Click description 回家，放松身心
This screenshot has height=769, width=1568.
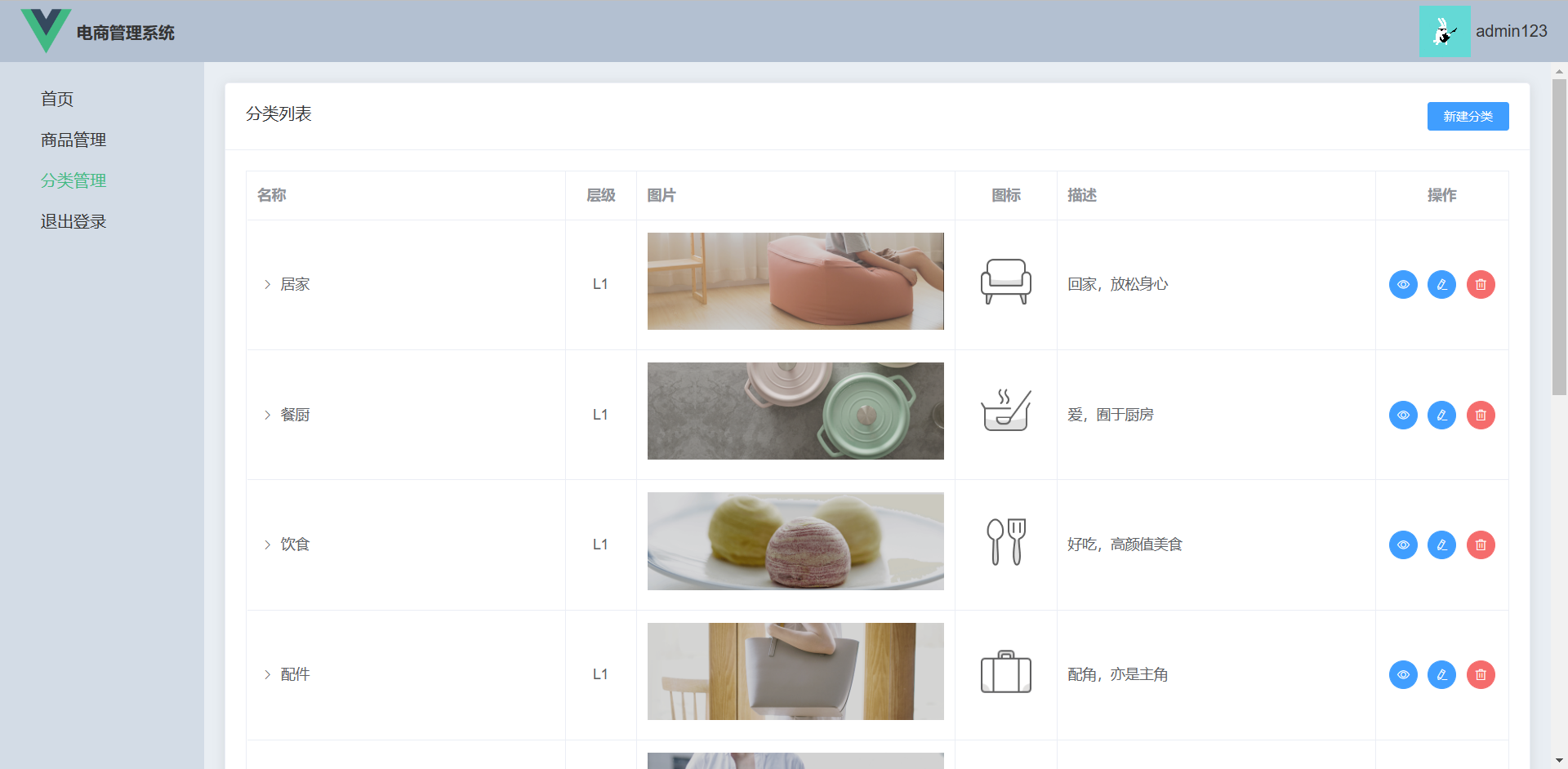tap(1118, 284)
